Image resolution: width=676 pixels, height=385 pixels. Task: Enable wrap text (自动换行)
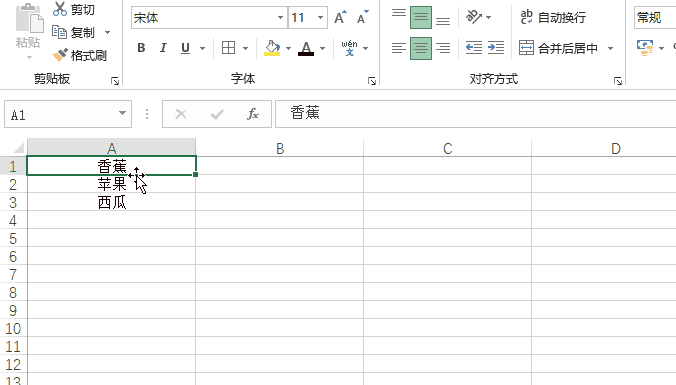point(553,17)
